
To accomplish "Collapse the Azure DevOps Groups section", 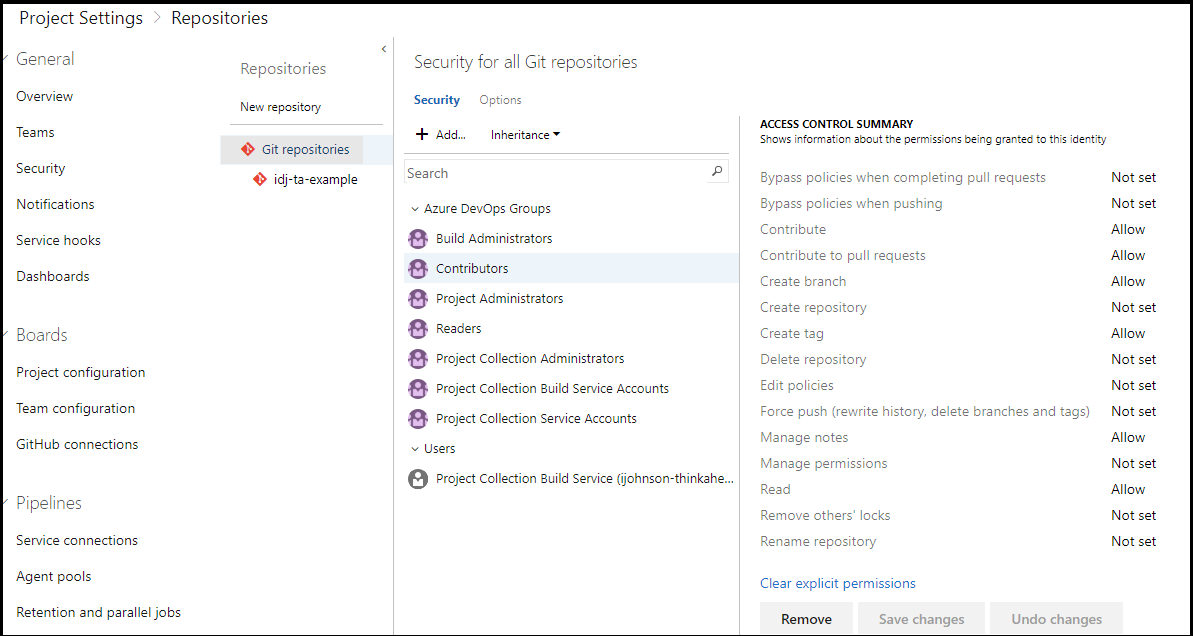I will point(415,210).
